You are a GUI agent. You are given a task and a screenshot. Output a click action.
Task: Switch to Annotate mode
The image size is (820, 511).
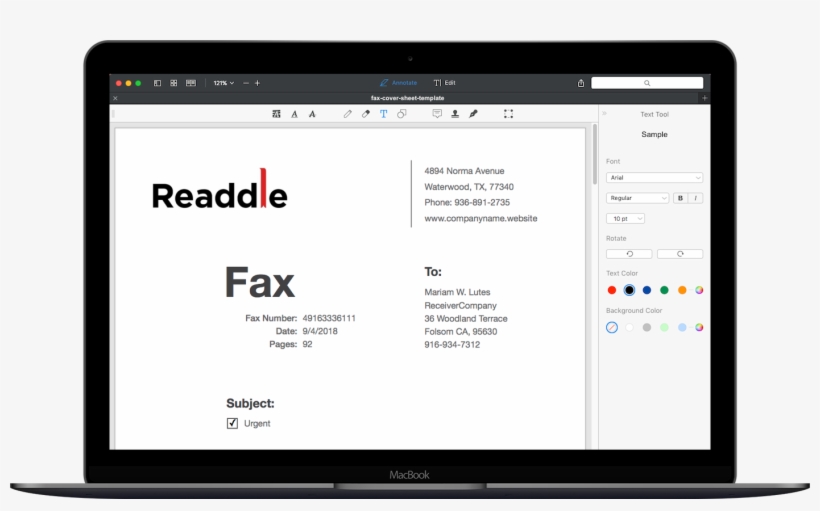click(398, 83)
